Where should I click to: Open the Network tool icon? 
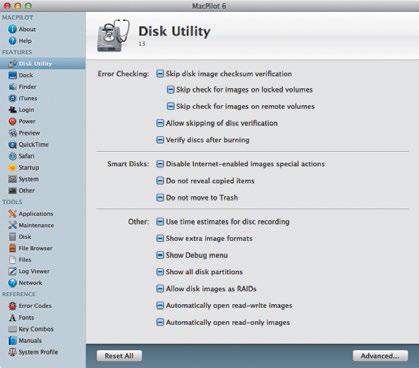click(x=12, y=283)
